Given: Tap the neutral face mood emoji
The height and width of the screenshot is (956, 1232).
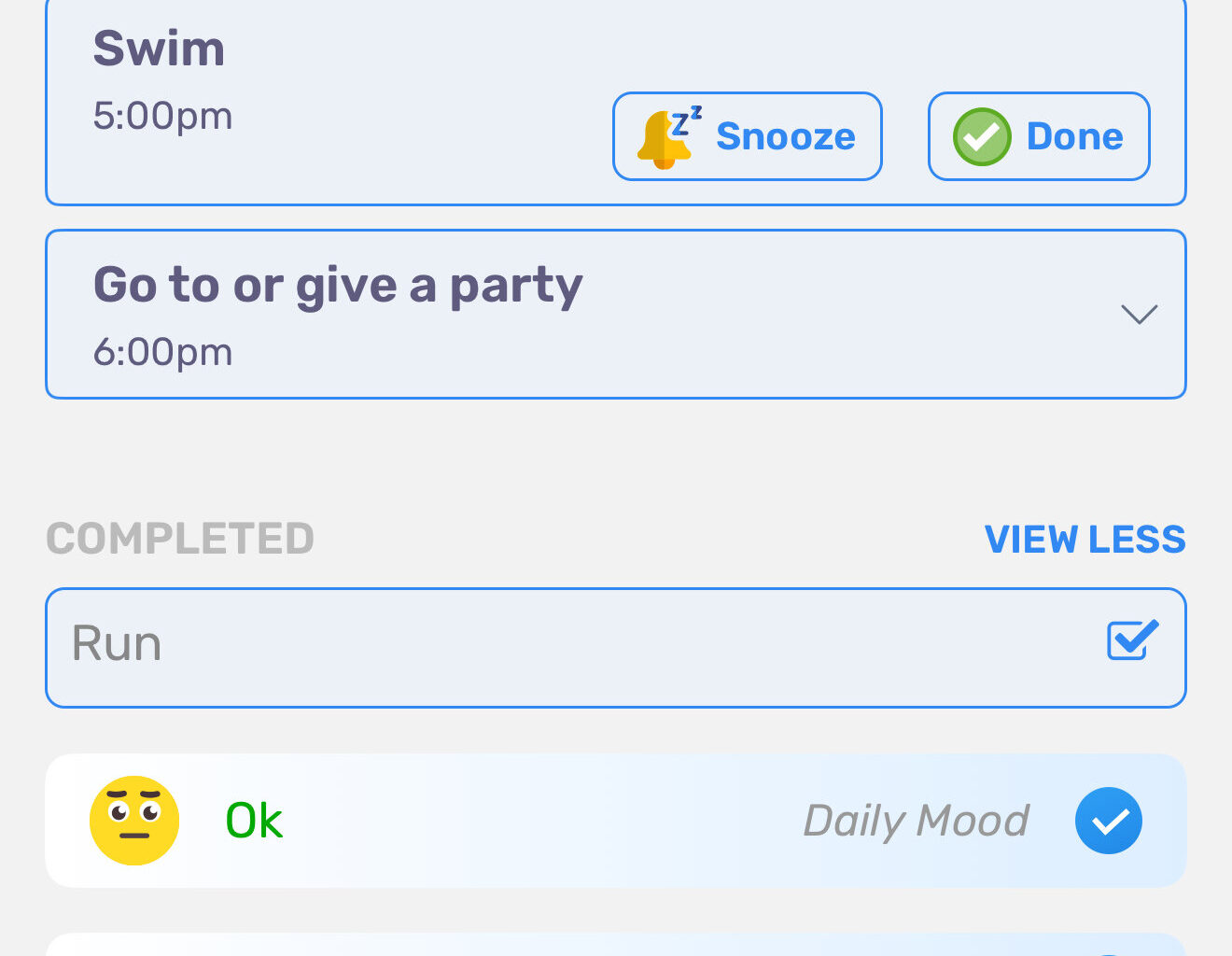Looking at the screenshot, I should click(134, 821).
